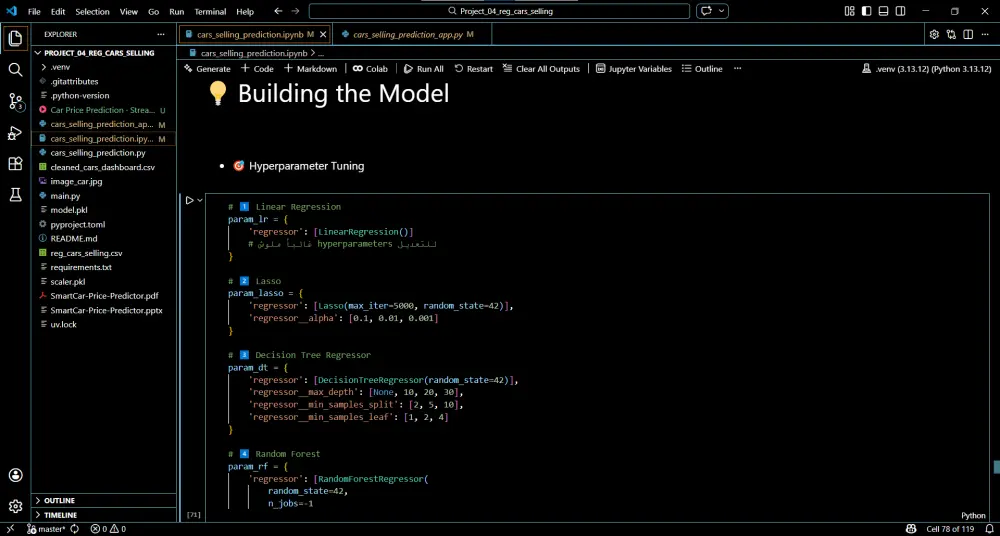The height and width of the screenshot is (536, 1000).
Task: Add a new Code cell
Action: tap(257, 69)
